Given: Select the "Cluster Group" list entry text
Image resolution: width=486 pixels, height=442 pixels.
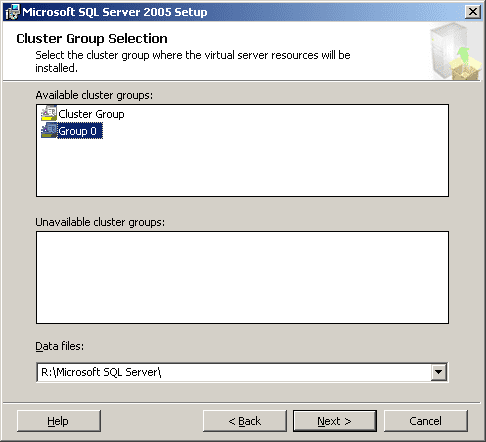Looking at the screenshot, I should tap(91, 114).
